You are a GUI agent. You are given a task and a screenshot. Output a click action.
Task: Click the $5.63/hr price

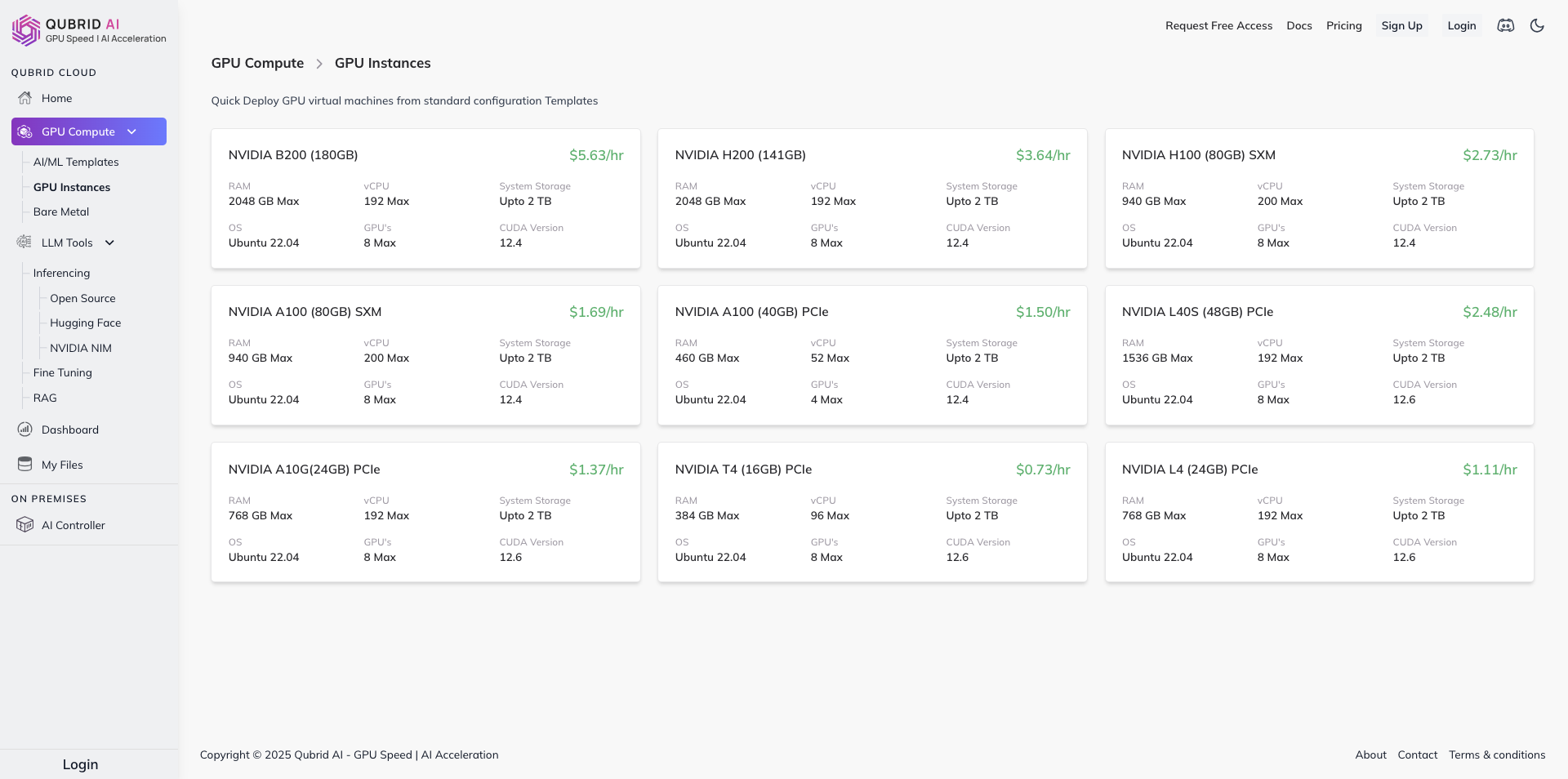(x=596, y=155)
